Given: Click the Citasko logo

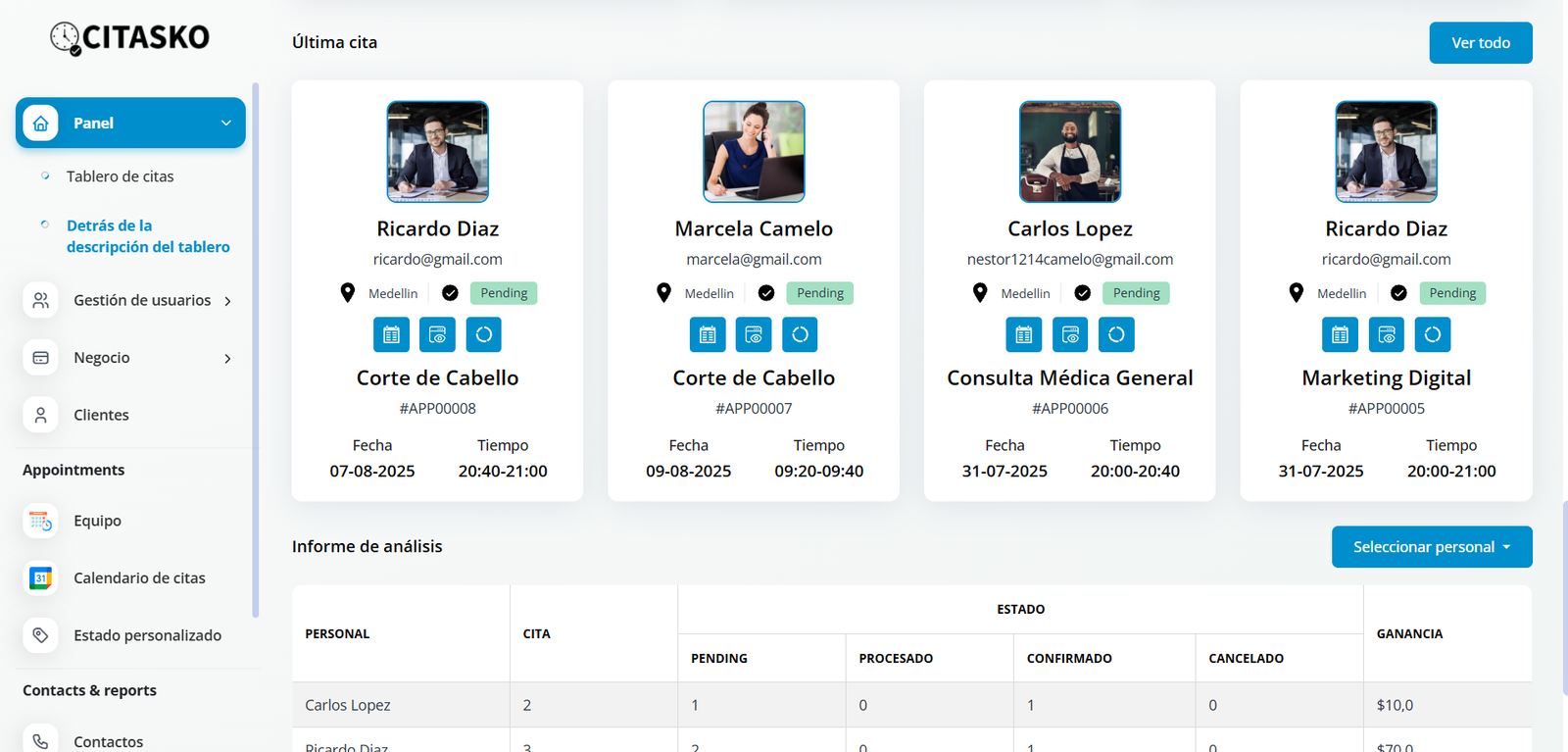Looking at the screenshot, I should (130, 37).
